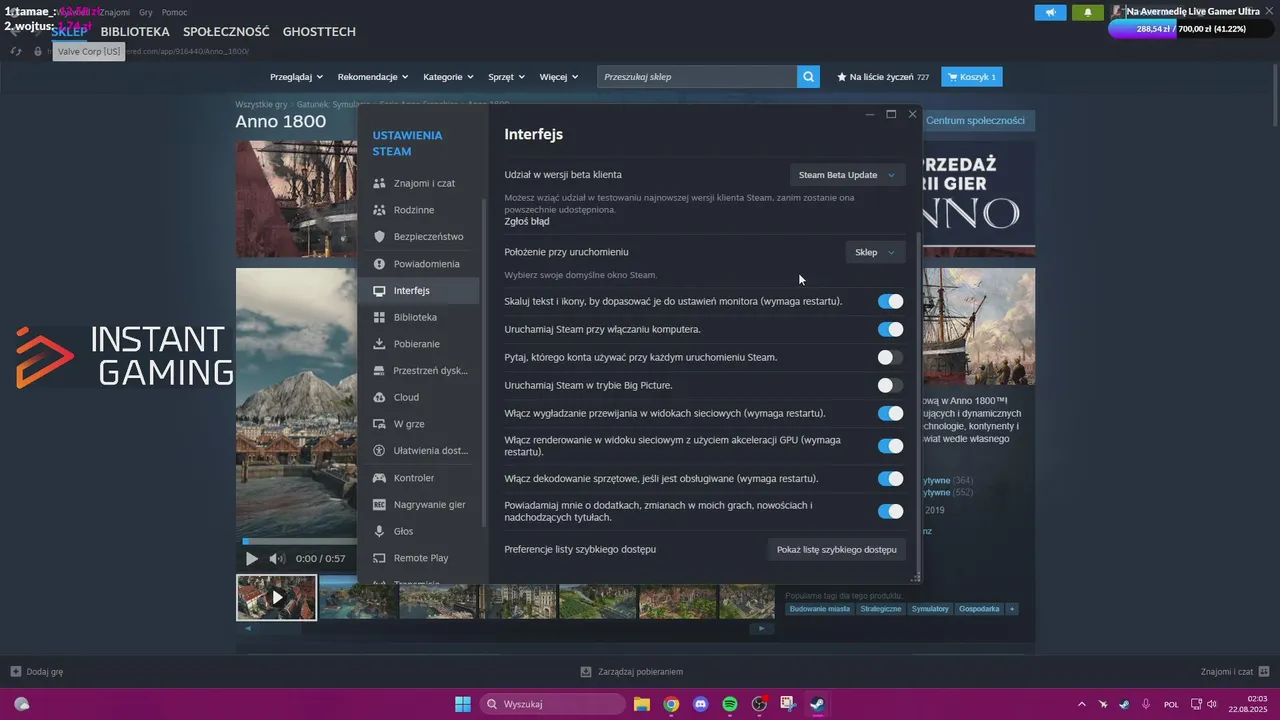Image resolution: width=1280 pixels, height=720 pixels.
Task: Toggle hardware video decoding option
Action: (x=890, y=478)
